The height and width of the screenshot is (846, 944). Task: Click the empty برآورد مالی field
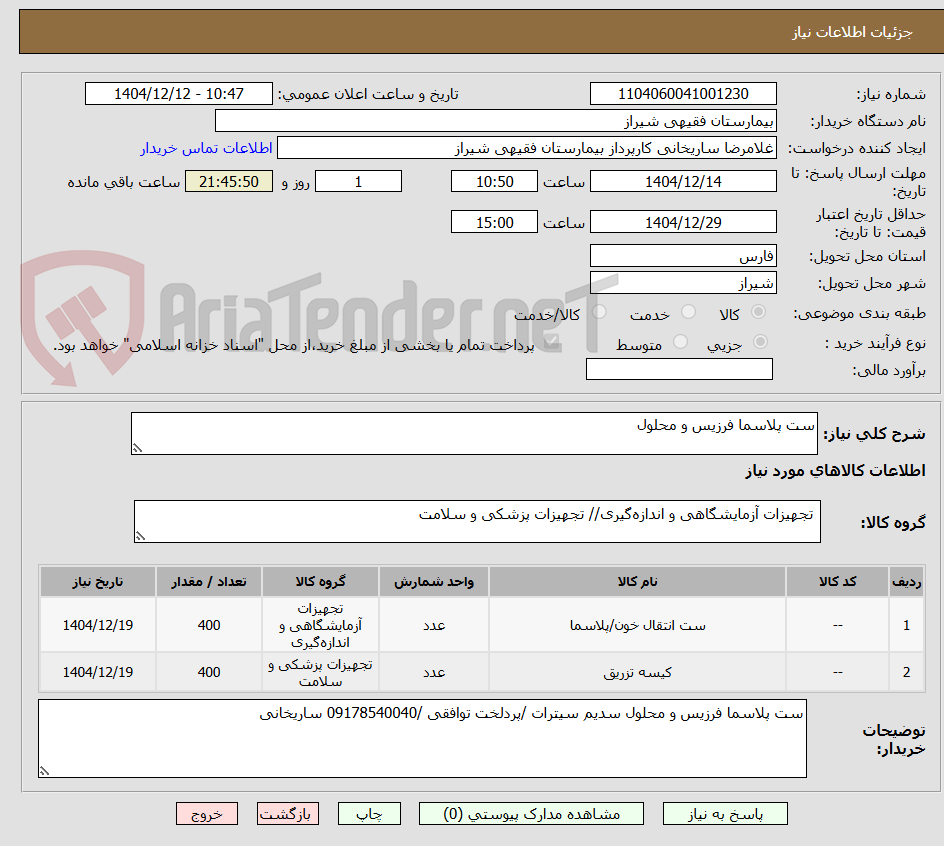coord(679,369)
